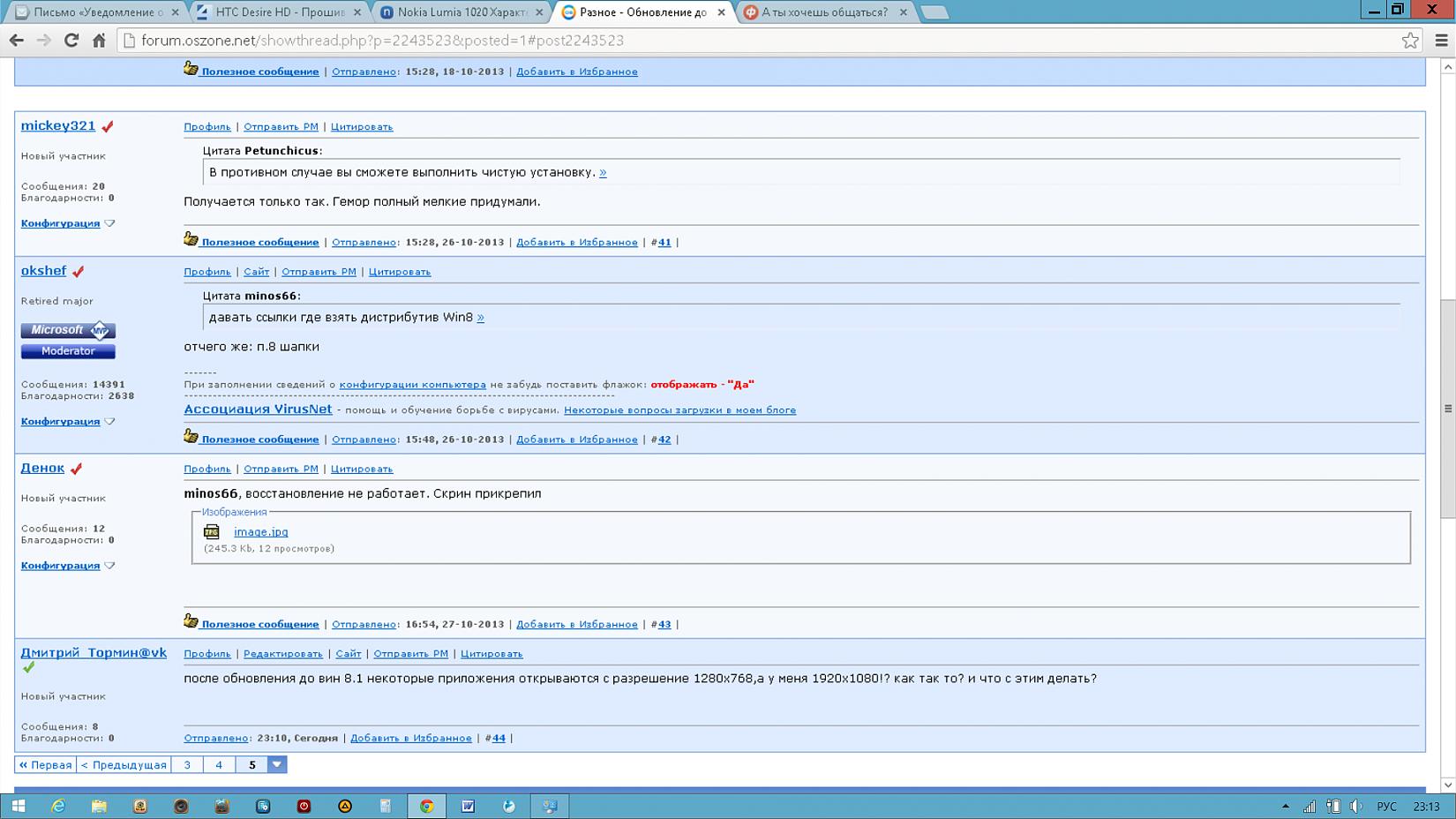Mark post #42 as Полезное сообщение
1456x819 pixels.
click(259, 440)
